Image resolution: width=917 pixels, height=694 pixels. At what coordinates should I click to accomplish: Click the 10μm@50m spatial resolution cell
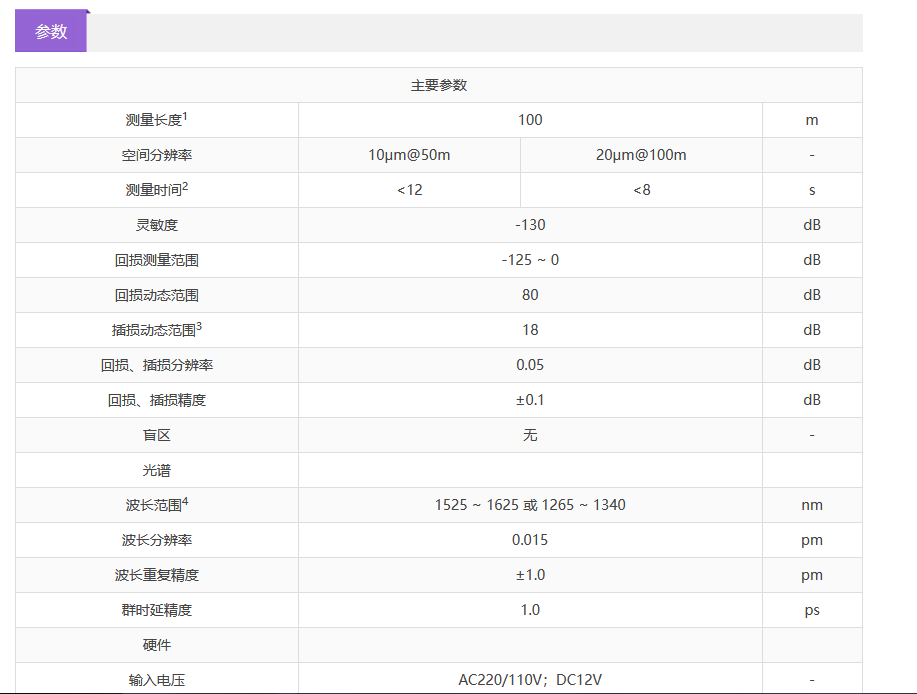click(409, 155)
